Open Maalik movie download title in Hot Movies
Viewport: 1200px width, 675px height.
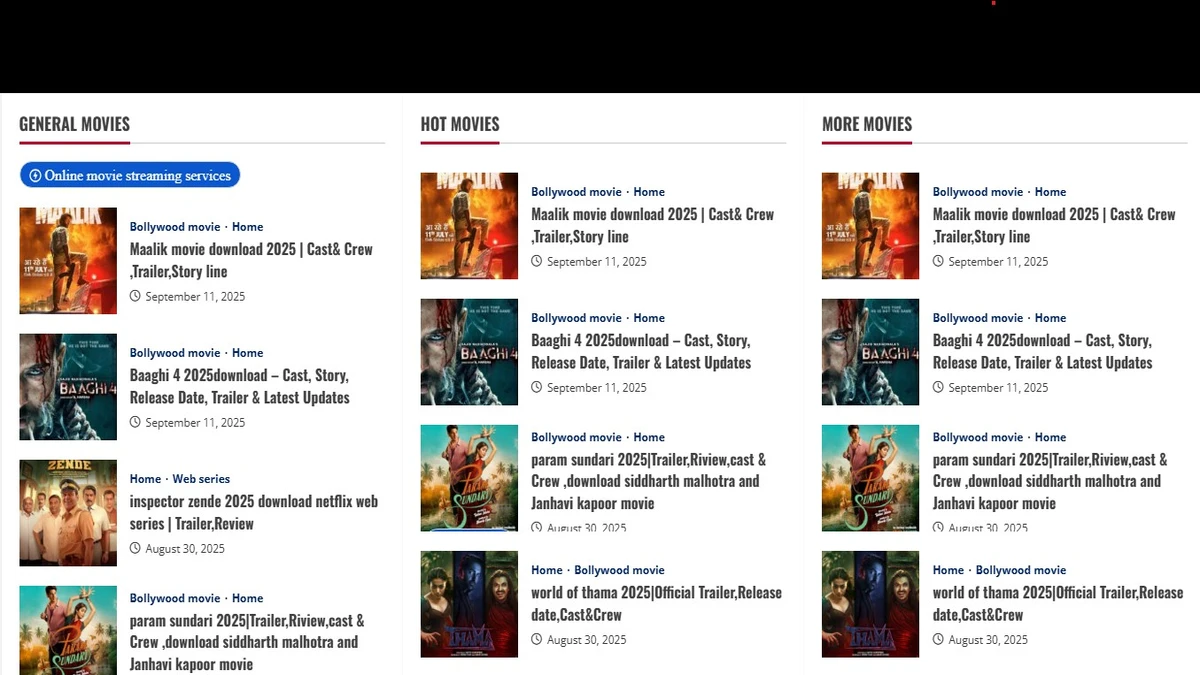(652, 225)
